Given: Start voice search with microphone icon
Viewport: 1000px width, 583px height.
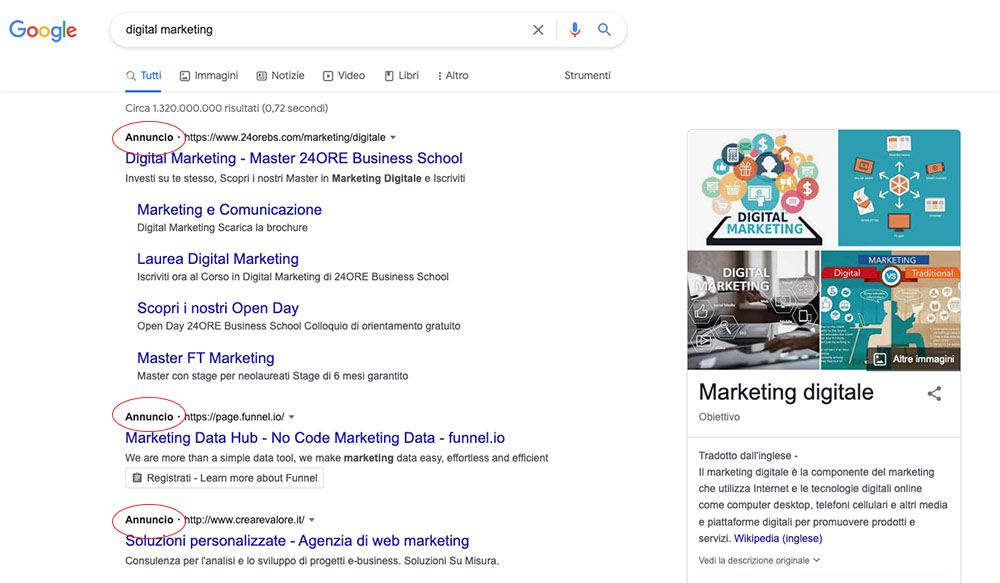Looking at the screenshot, I should [x=575, y=29].
